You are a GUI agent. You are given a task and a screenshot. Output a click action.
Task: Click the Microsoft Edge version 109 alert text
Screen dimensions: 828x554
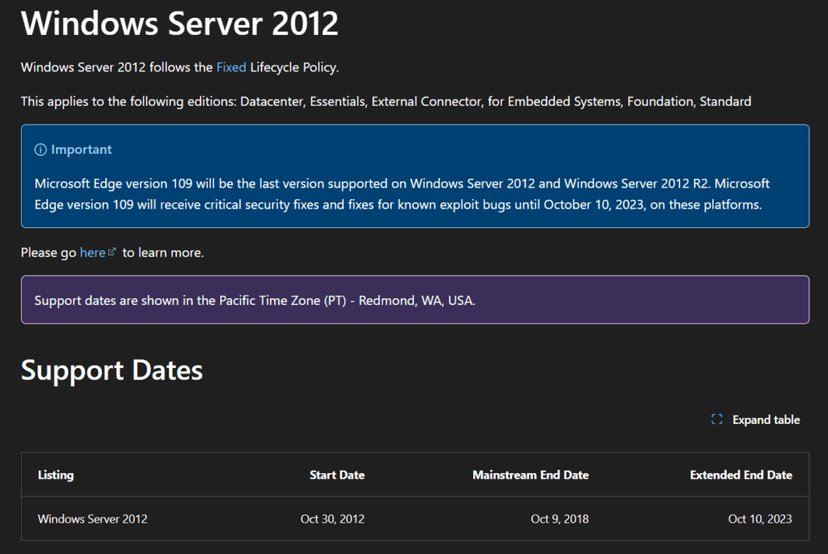(400, 194)
